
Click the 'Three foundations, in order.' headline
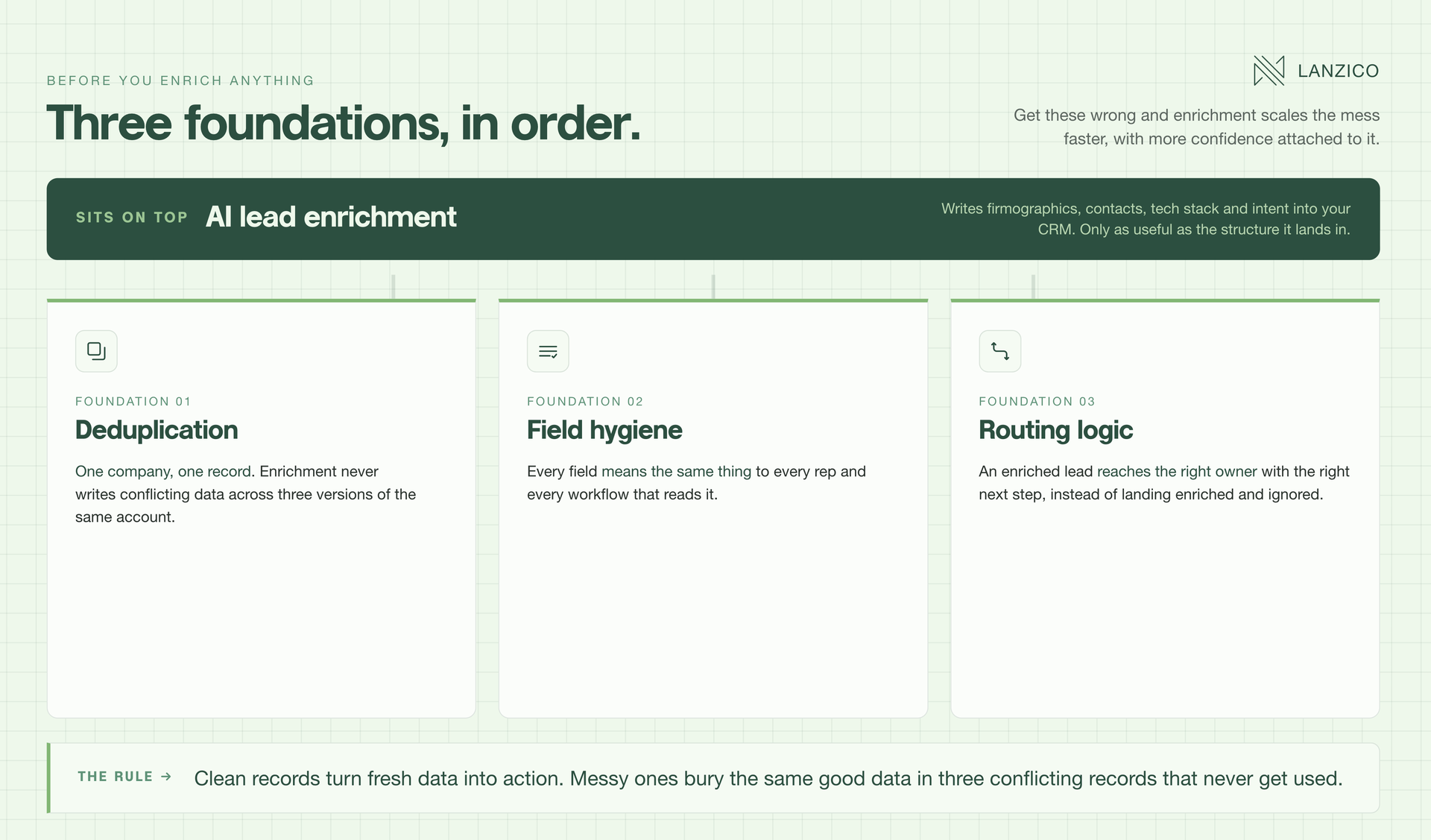[344, 123]
